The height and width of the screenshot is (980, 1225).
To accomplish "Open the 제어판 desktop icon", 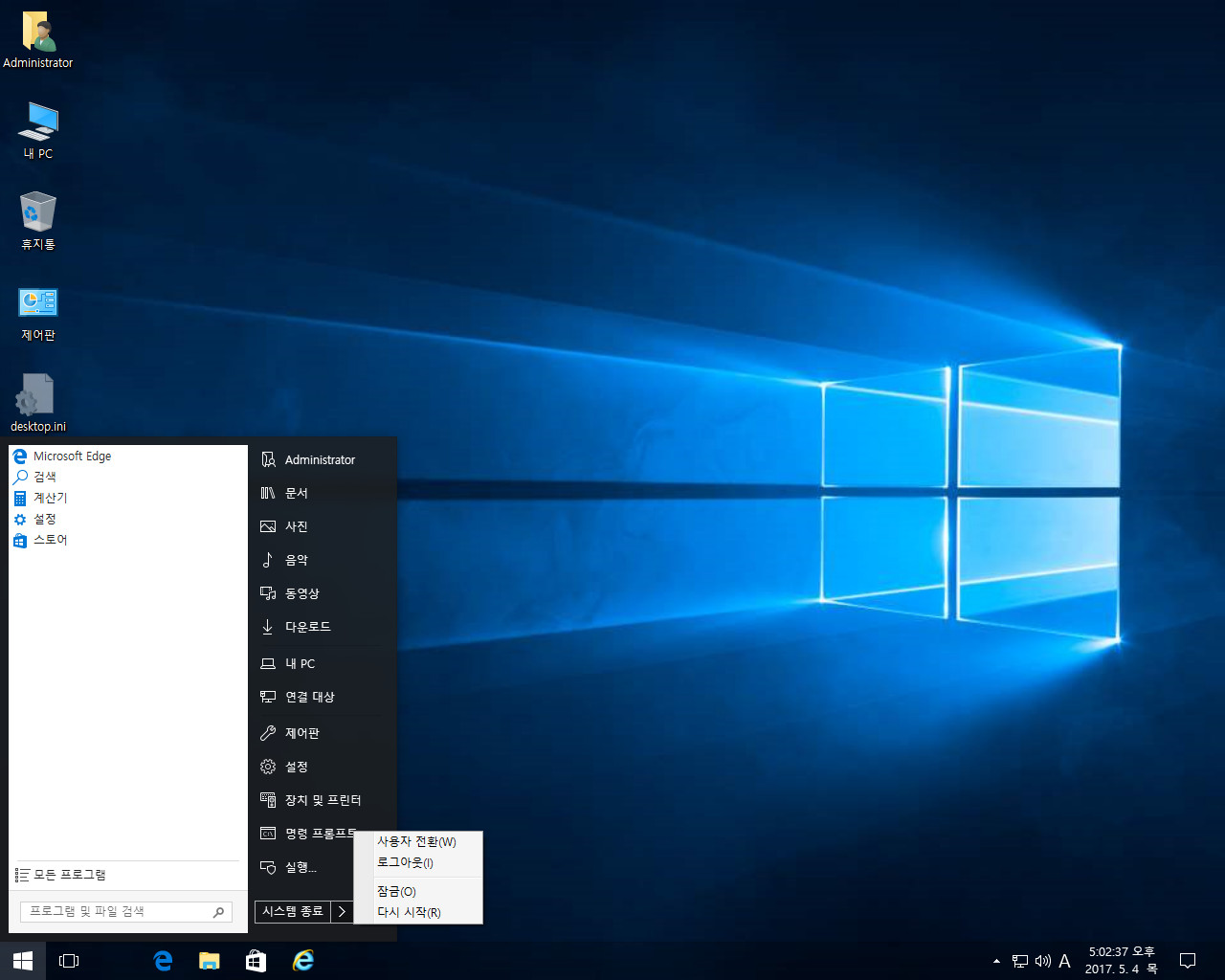I will 38,313.
